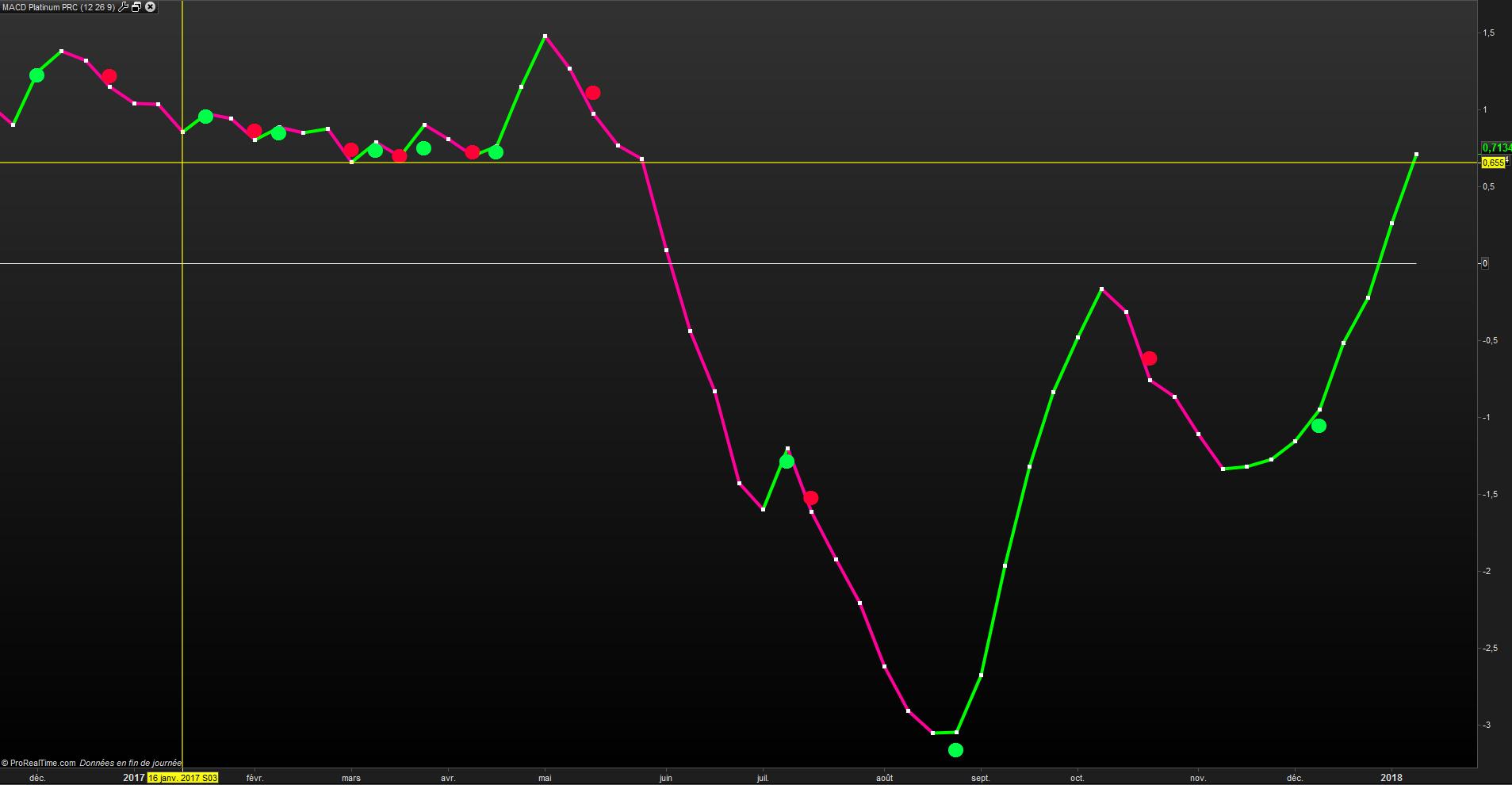Select the data point at the May peak
1512x785 pixels.
coord(545,36)
